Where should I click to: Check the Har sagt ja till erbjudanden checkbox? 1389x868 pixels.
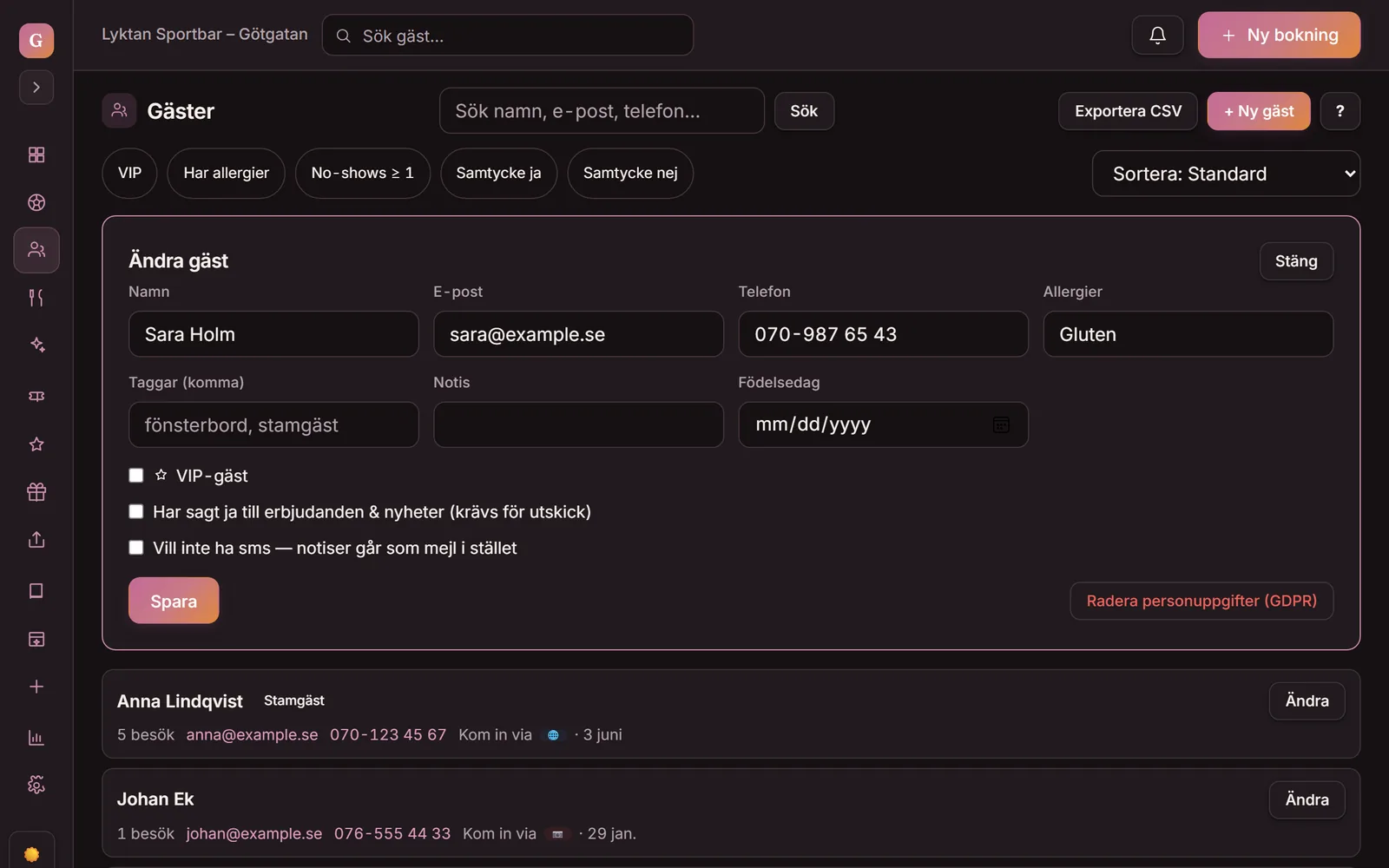tap(136, 511)
